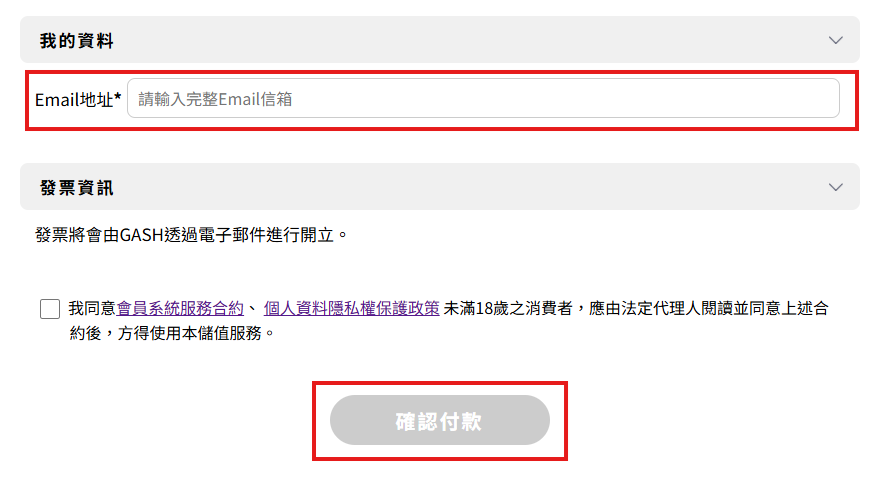
Task: Toggle the 我的資料 gray header bar
Action: (440, 40)
